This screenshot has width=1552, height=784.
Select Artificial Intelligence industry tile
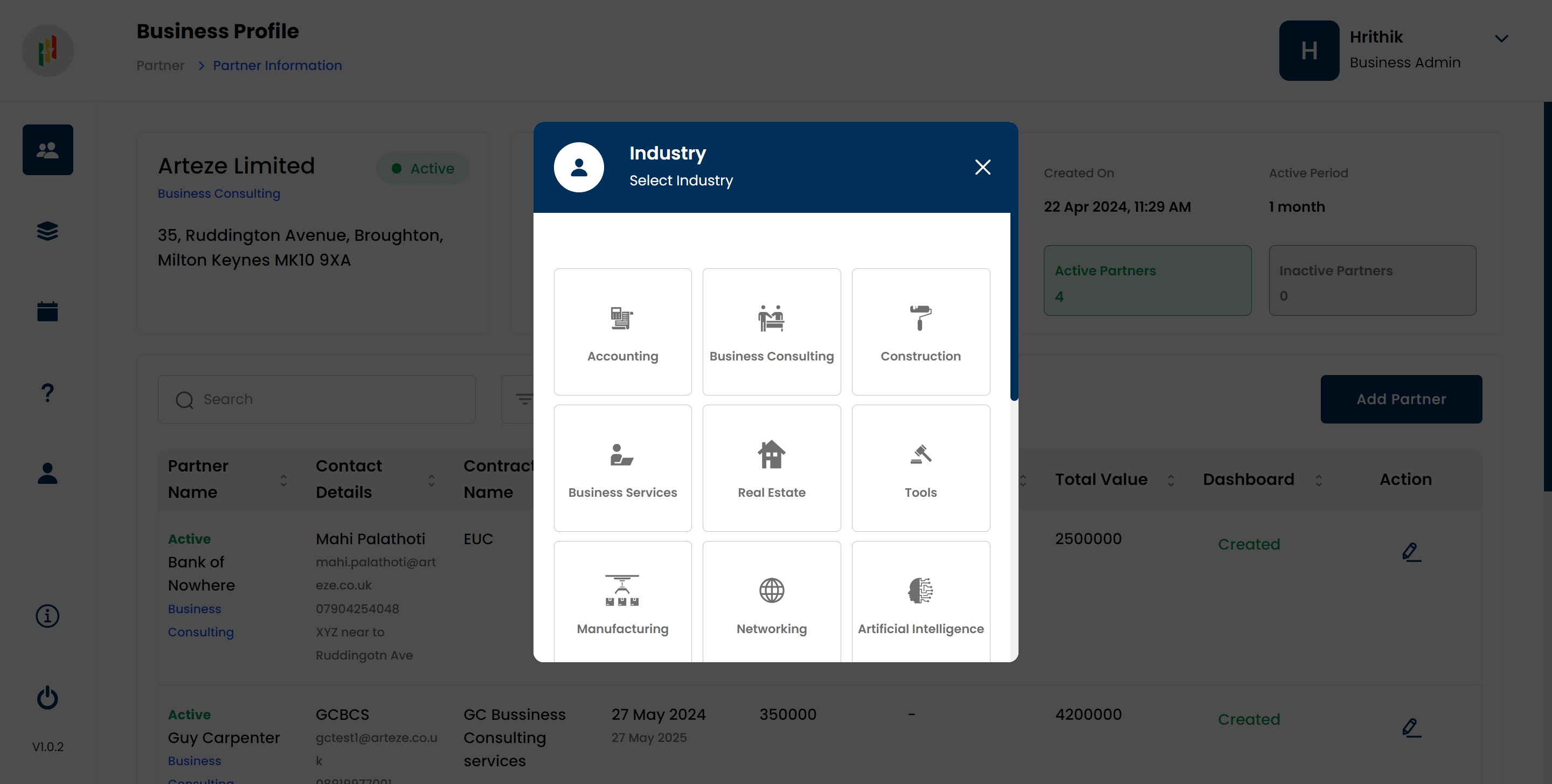[920, 602]
